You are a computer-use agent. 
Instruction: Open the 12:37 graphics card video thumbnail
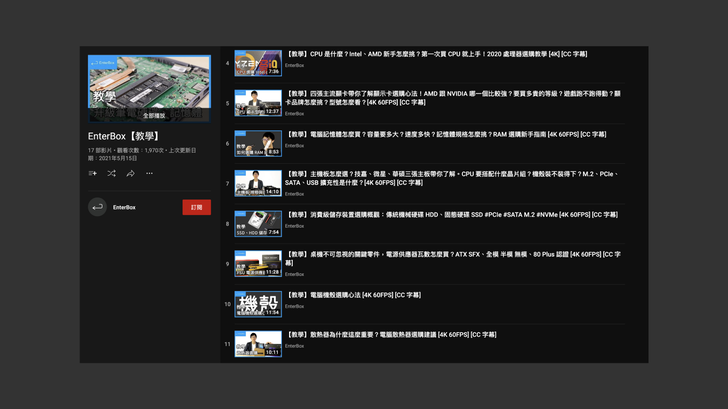click(258, 103)
